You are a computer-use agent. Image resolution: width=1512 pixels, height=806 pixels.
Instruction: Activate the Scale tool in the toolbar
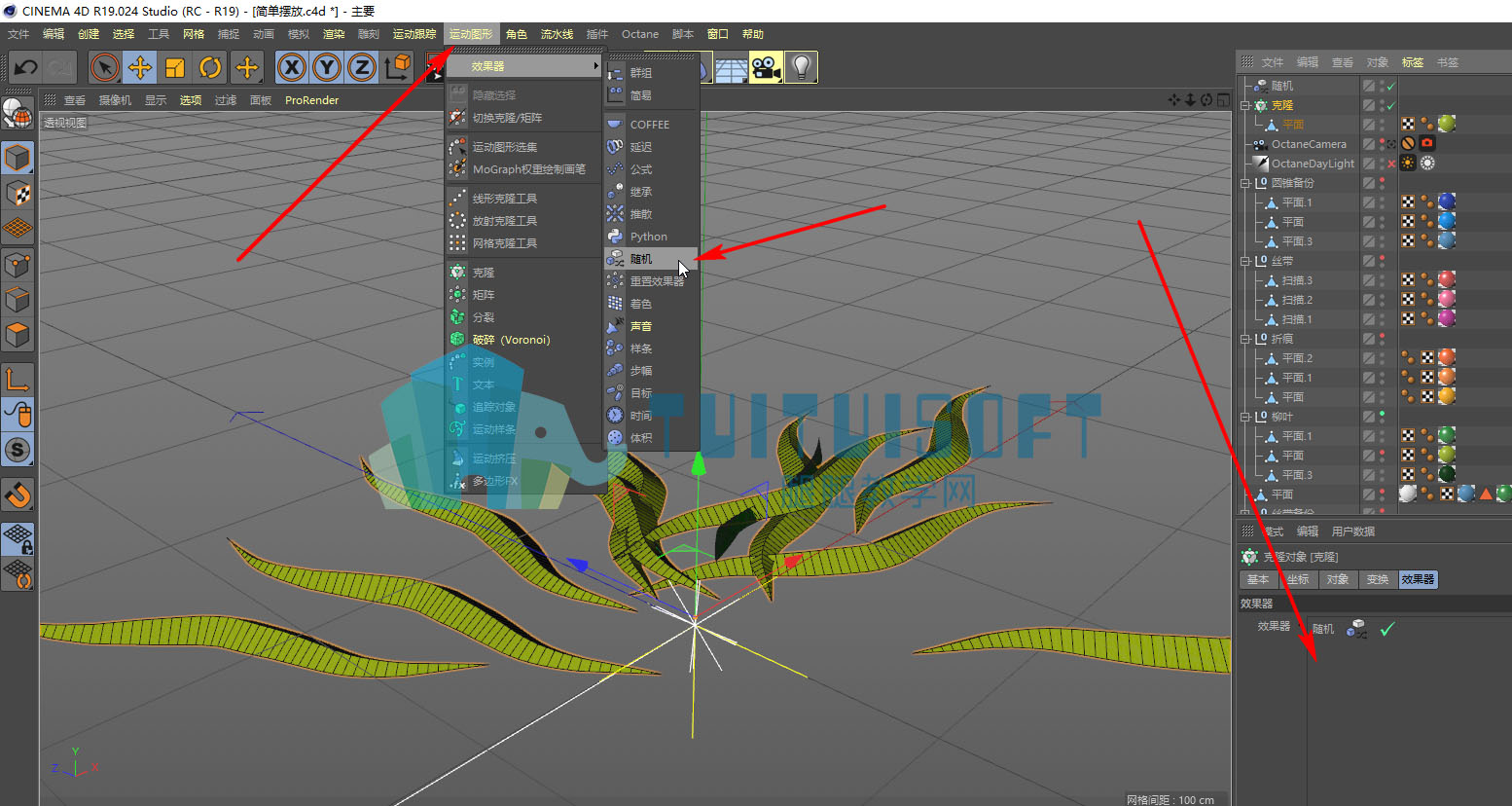click(x=175, y=67)
